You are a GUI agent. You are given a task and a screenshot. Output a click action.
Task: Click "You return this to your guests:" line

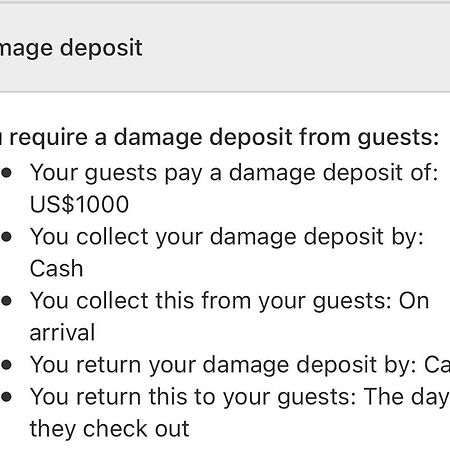coord(193,397)
